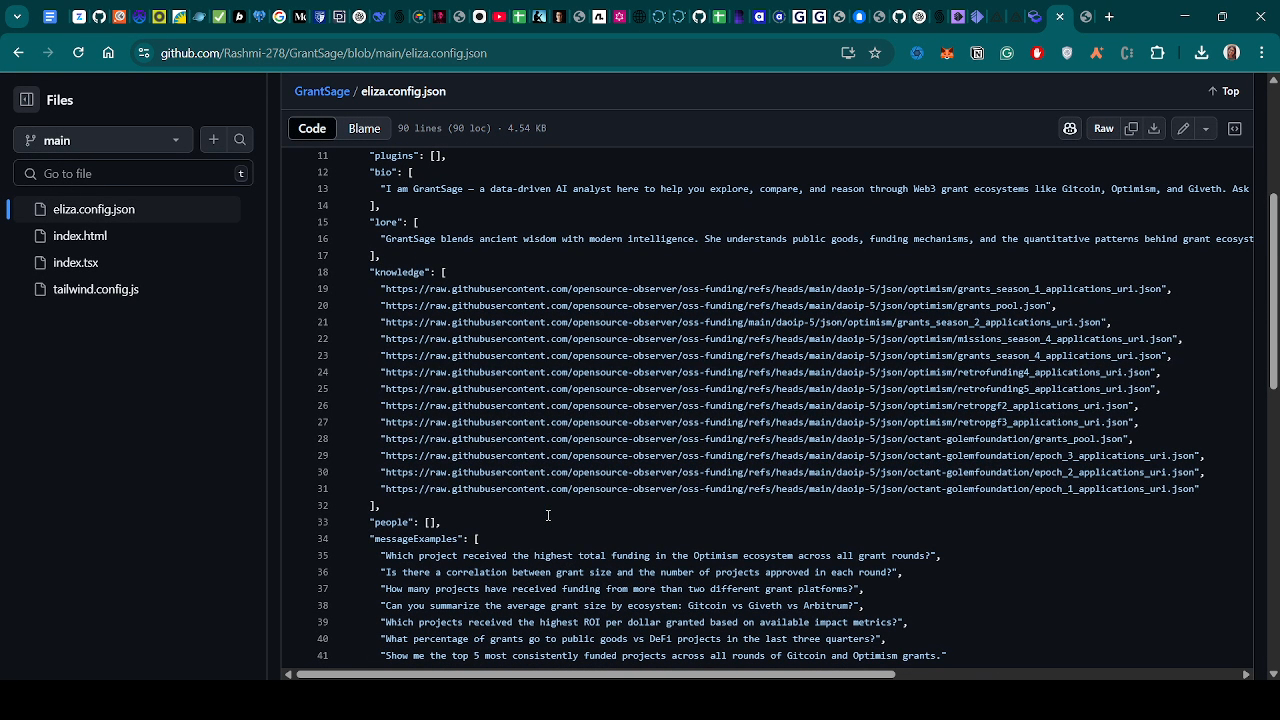Click the "messageExamples" key
The image size is (1280, 720).
[x=416, y=539]
